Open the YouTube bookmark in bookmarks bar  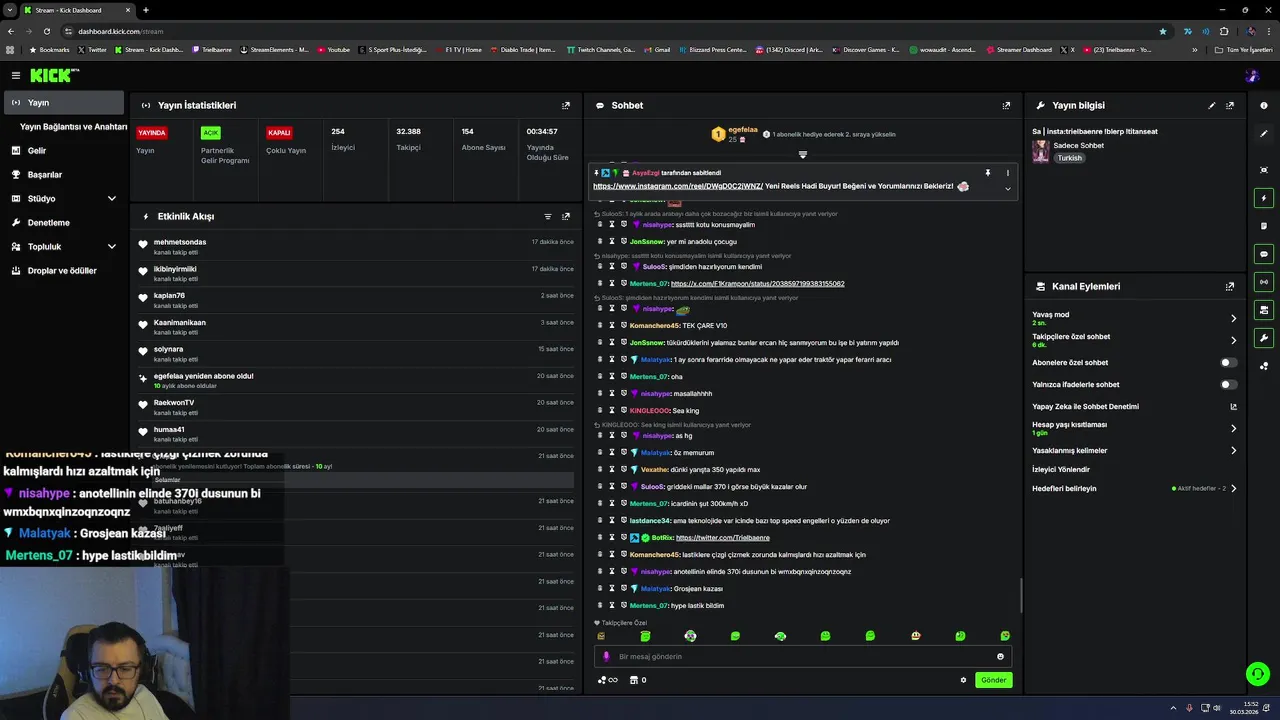click(334, 50)
